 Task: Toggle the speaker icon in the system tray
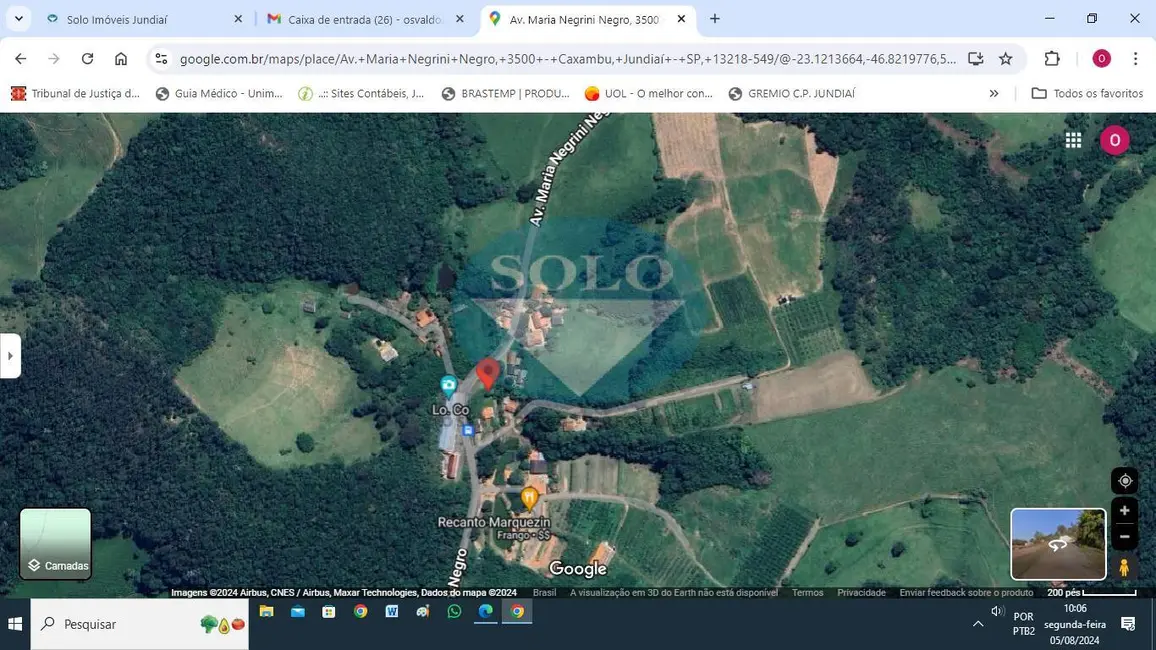click(996, 611)
